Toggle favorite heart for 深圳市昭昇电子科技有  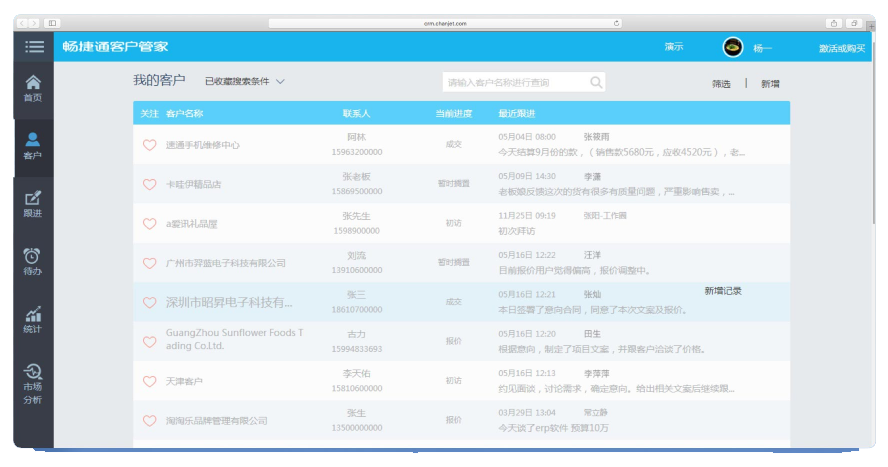150,302
